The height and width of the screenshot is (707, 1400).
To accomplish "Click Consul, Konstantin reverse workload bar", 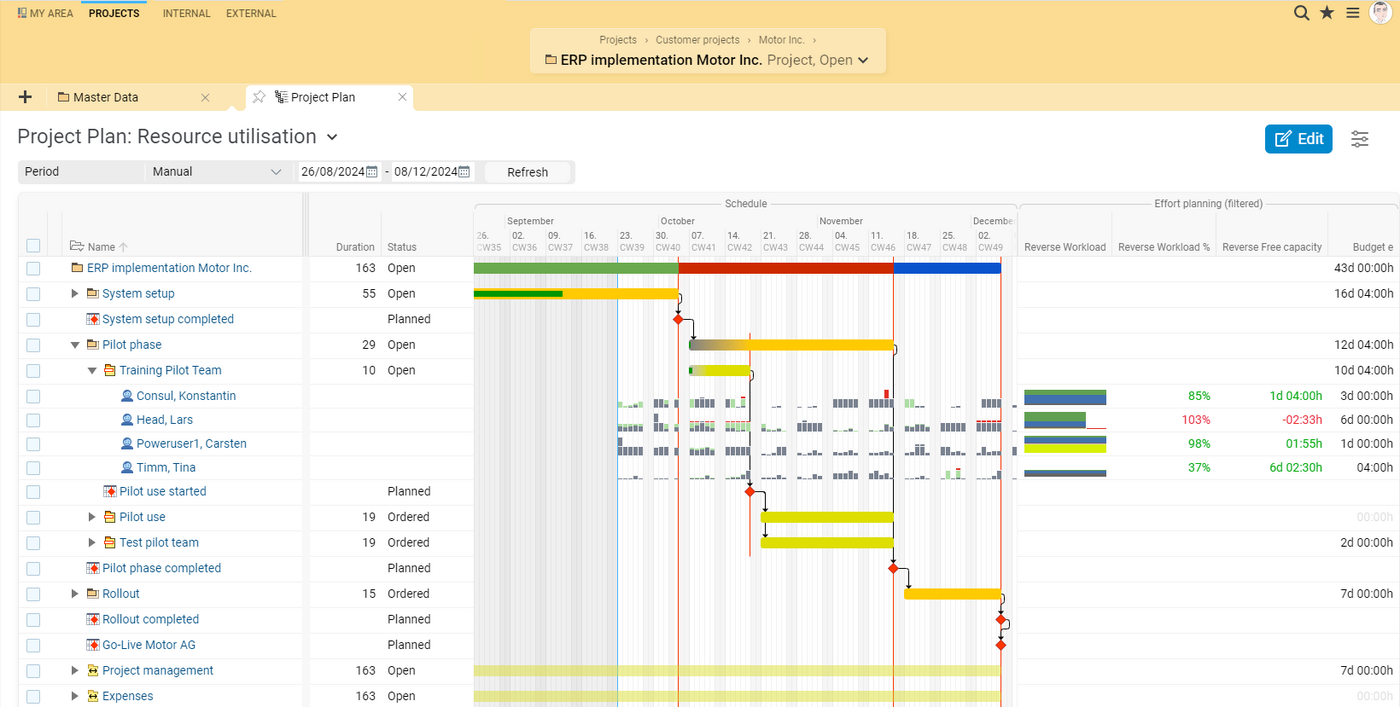I will pos(1065,397).
